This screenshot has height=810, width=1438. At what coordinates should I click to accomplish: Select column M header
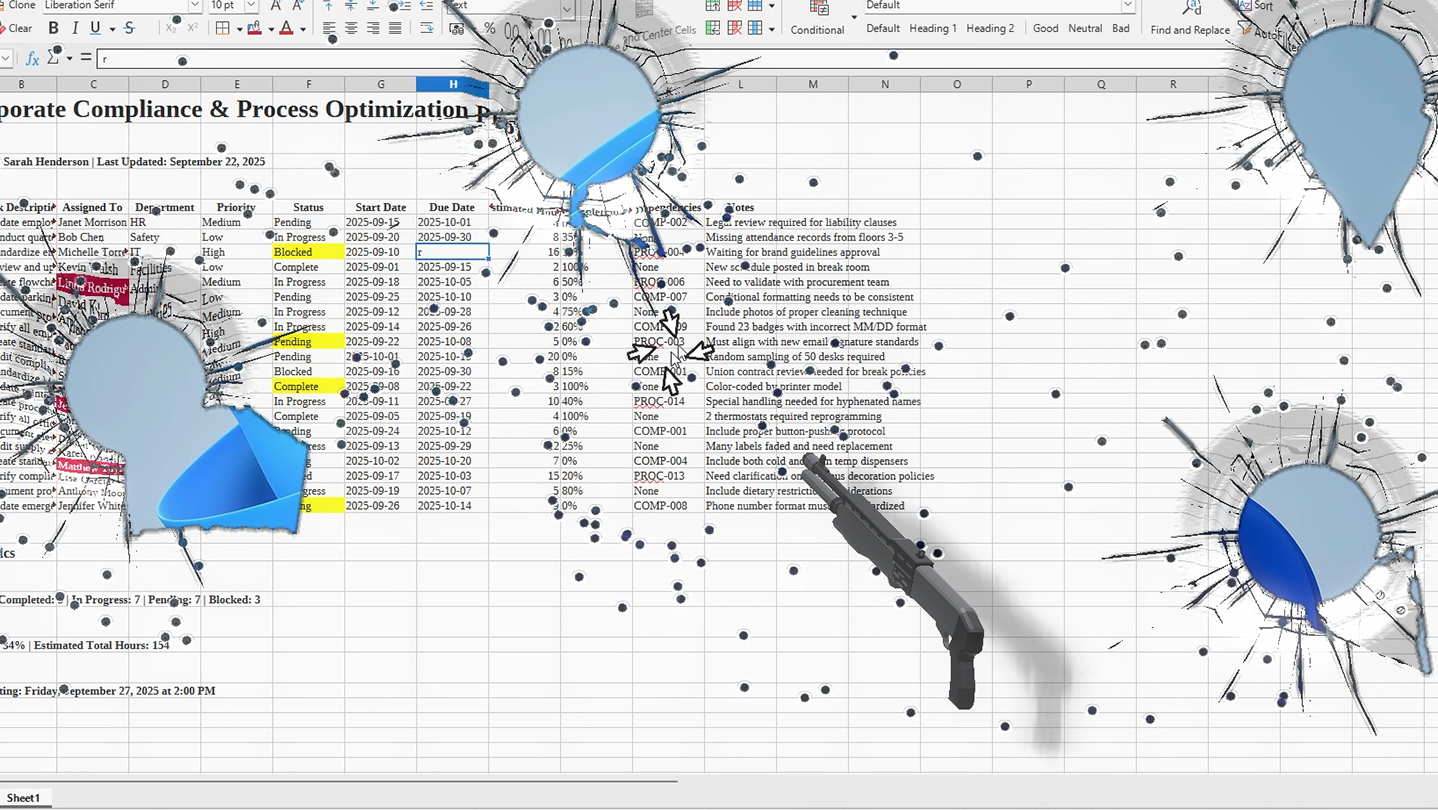[x=812, y=84]
